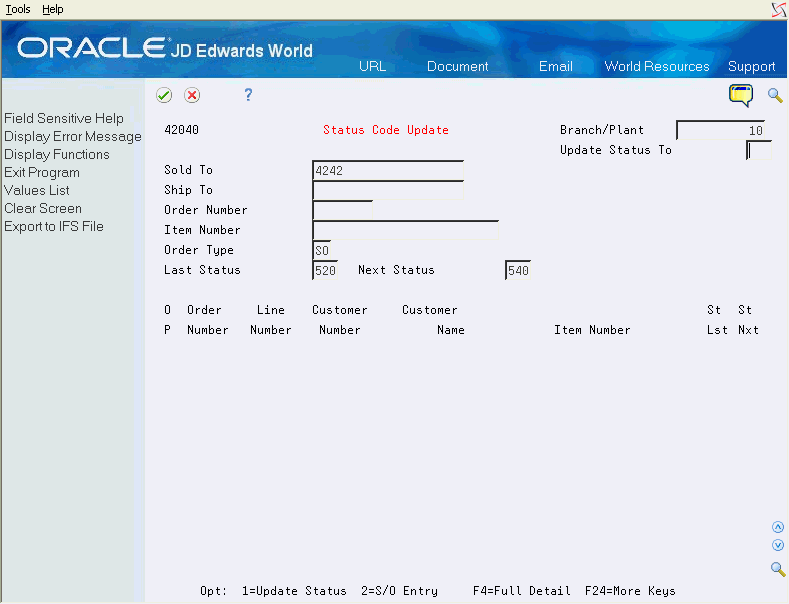Click the green checkmark OK icon
Screen dimensions: 789x604
[x=164, y=95]
